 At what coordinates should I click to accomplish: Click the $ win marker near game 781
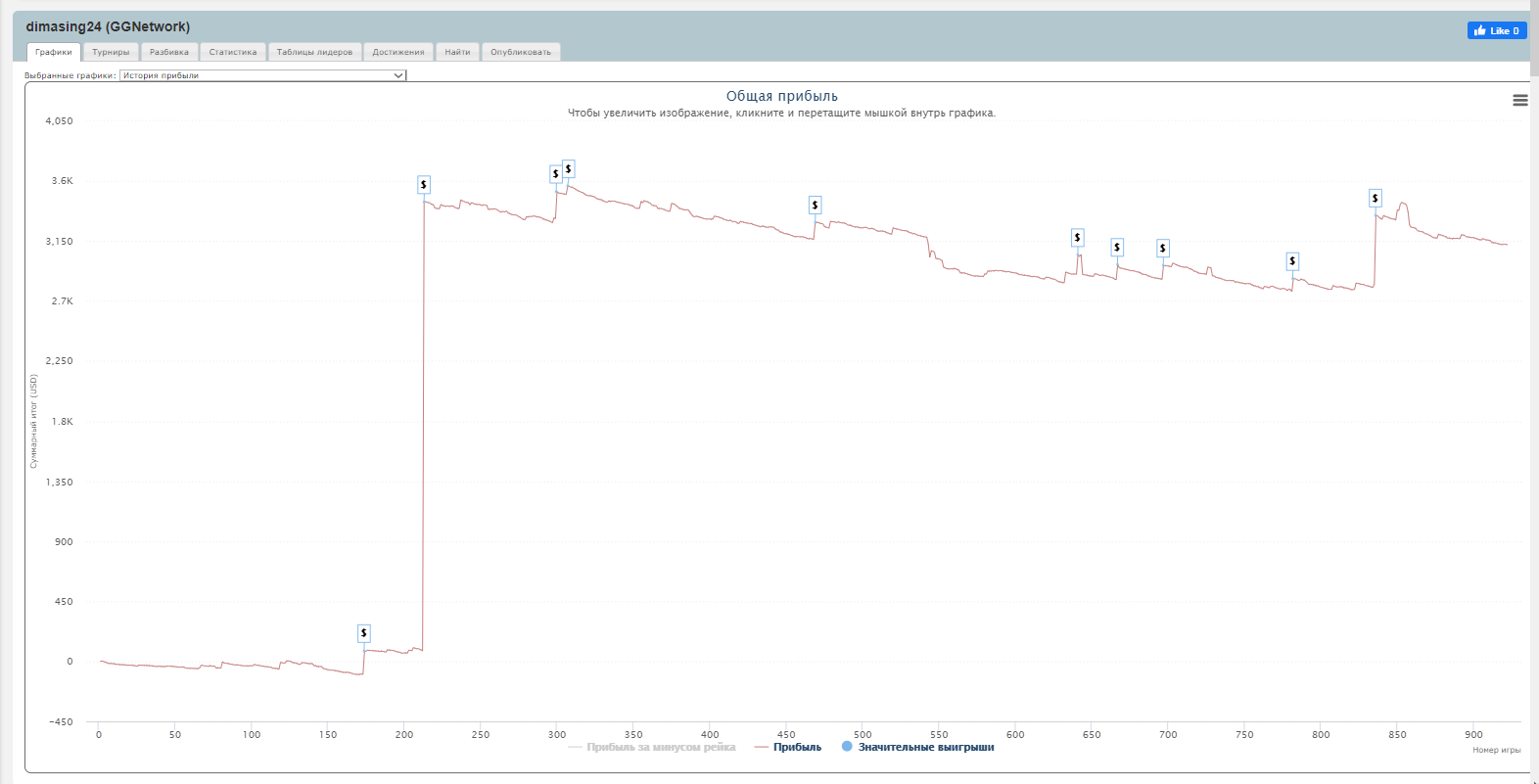[x=1292, y=260]
